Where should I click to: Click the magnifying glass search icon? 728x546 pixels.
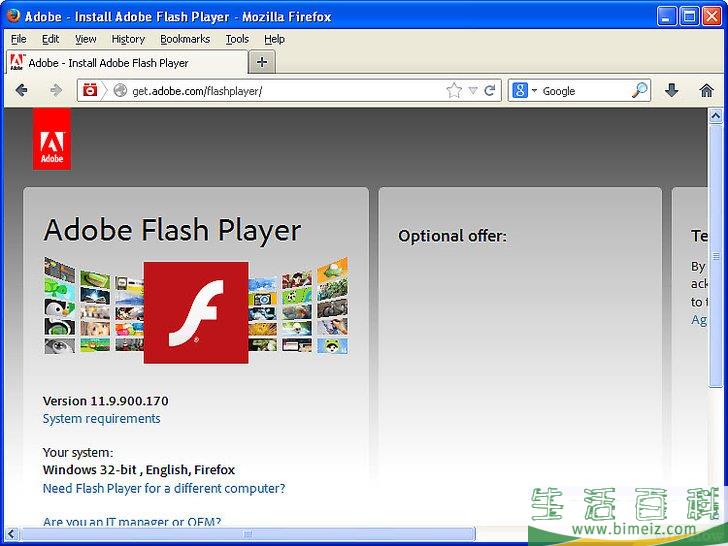[x=639, y=90]
